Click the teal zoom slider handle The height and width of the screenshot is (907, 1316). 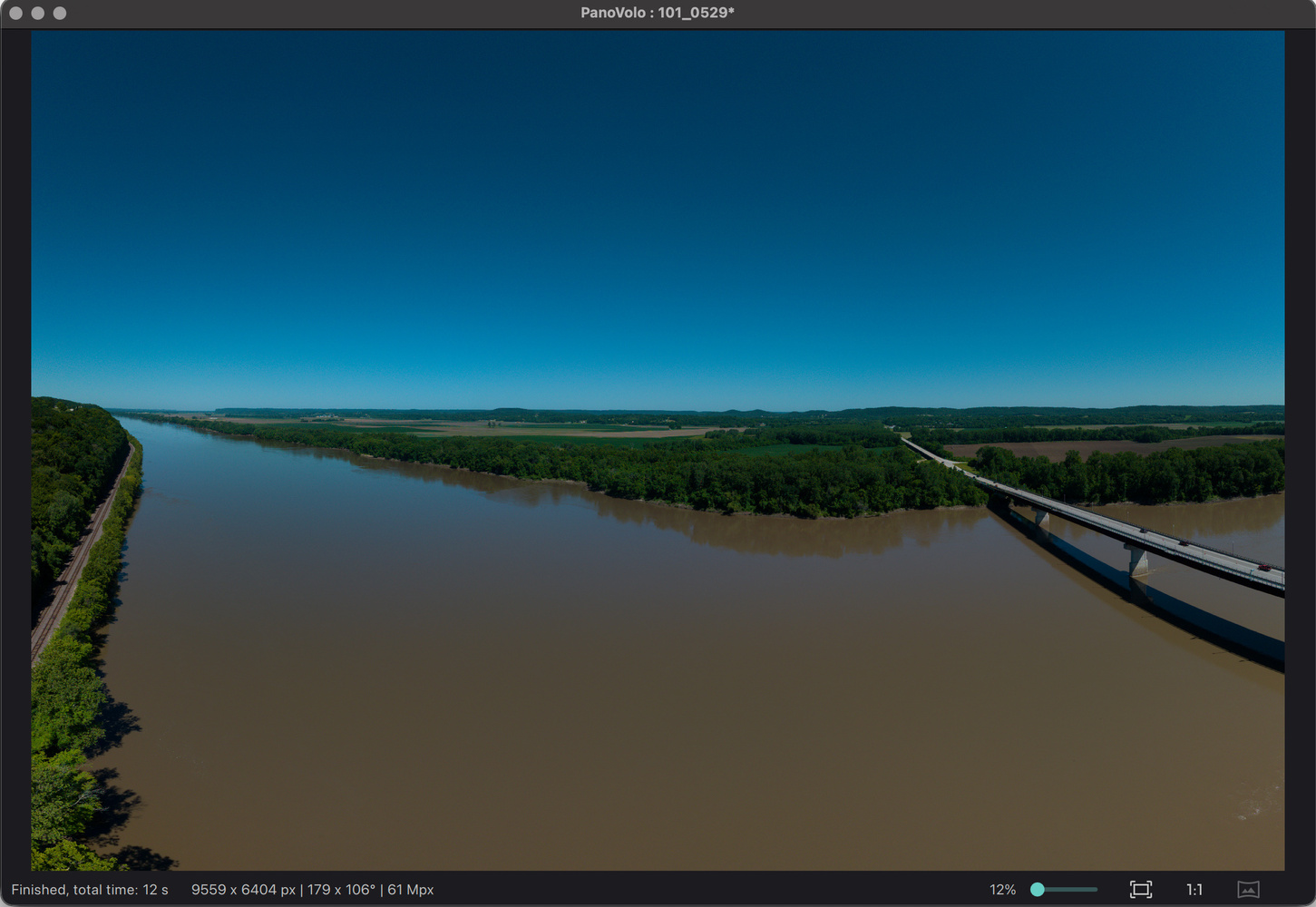[1038, 890]
